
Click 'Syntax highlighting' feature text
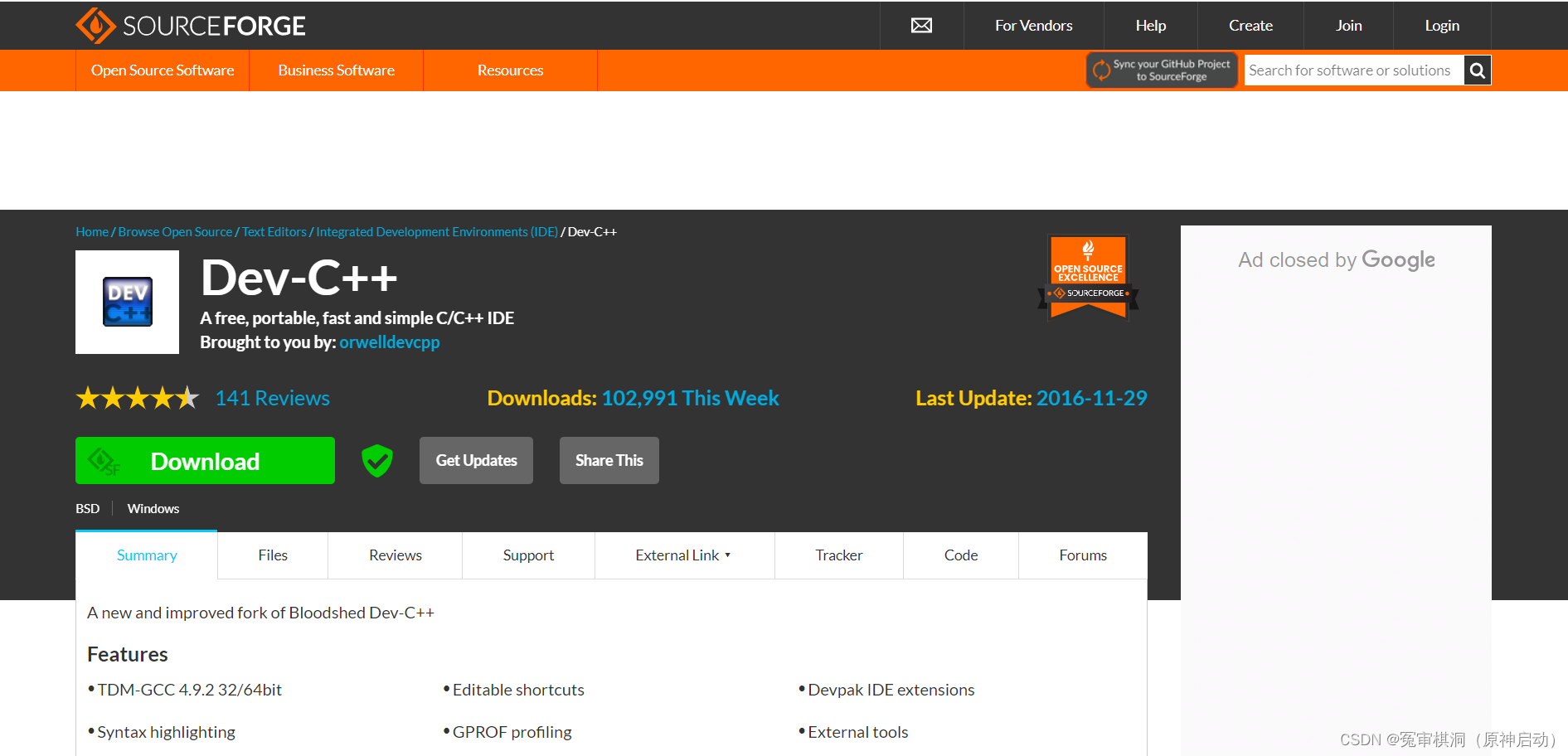167,732
